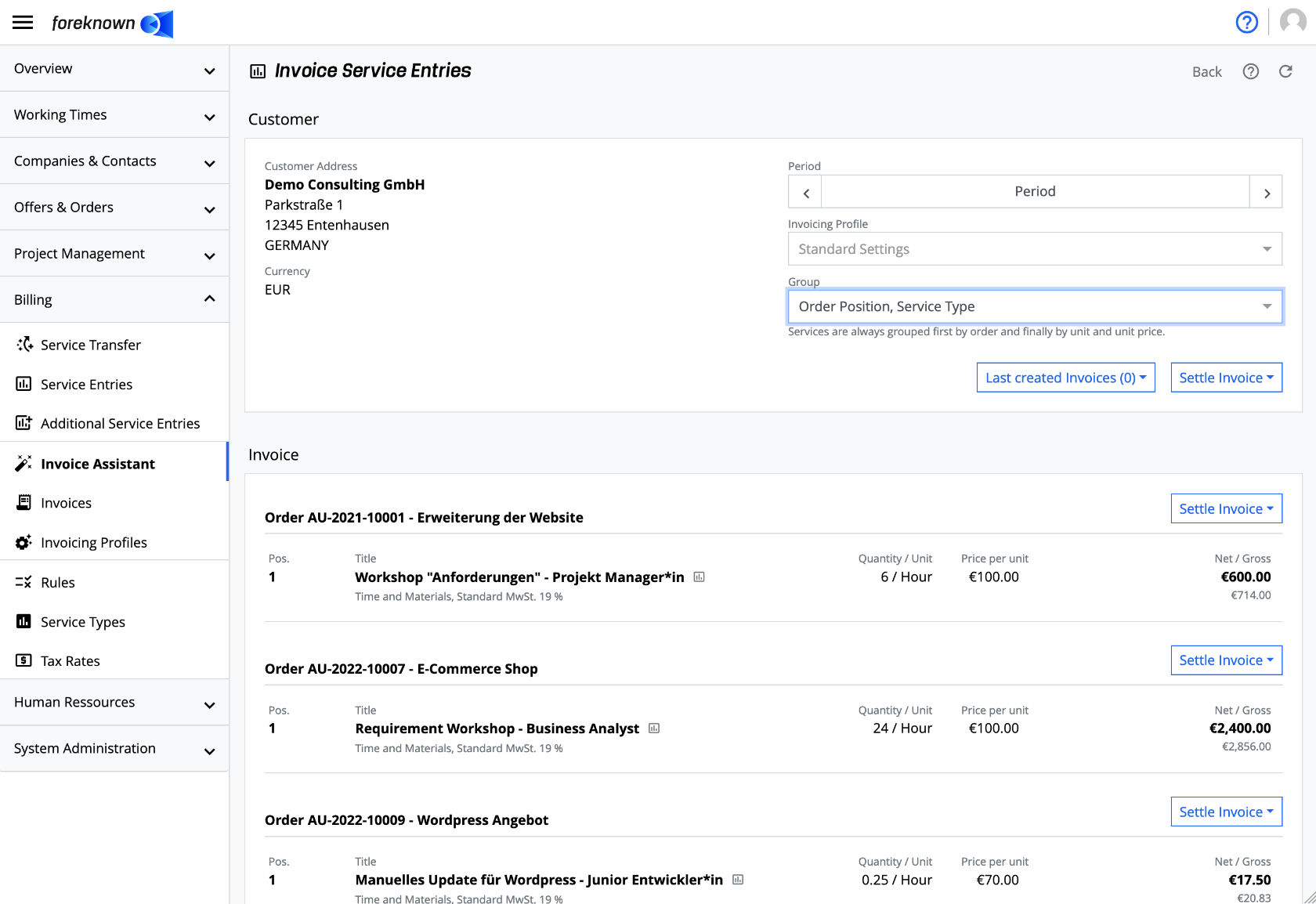Click Requirement Workshop - Business Analyst title
1316x904 pixels.
497,729
